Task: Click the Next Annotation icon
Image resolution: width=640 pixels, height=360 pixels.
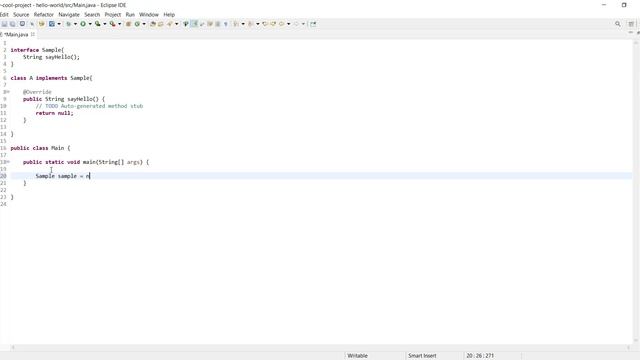Action: pos(236,24)
